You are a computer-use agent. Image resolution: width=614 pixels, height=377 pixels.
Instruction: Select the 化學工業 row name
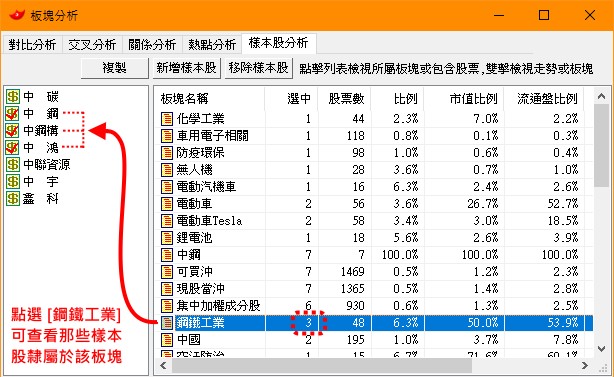200,119
